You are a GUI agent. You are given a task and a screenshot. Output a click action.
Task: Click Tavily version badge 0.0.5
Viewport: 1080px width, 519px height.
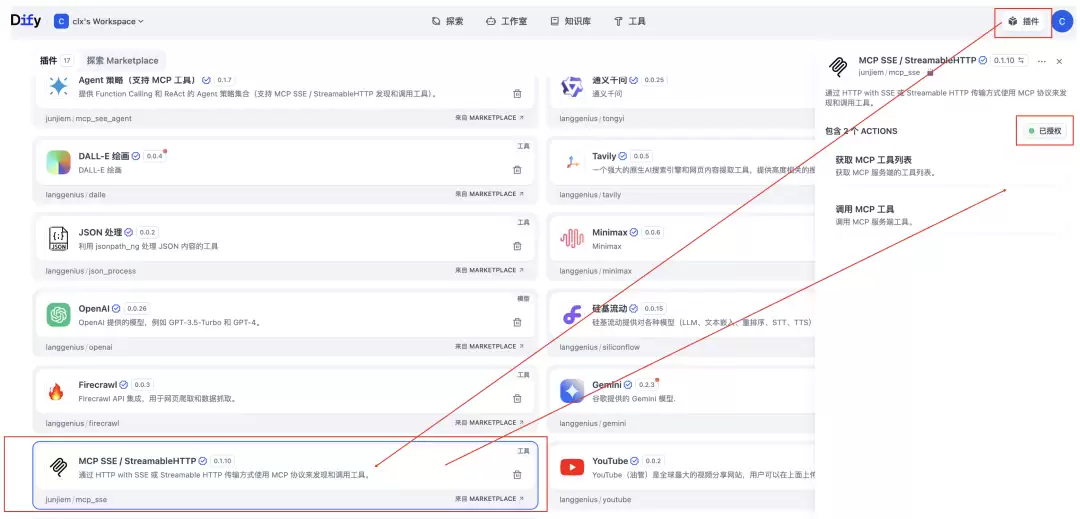642,156
